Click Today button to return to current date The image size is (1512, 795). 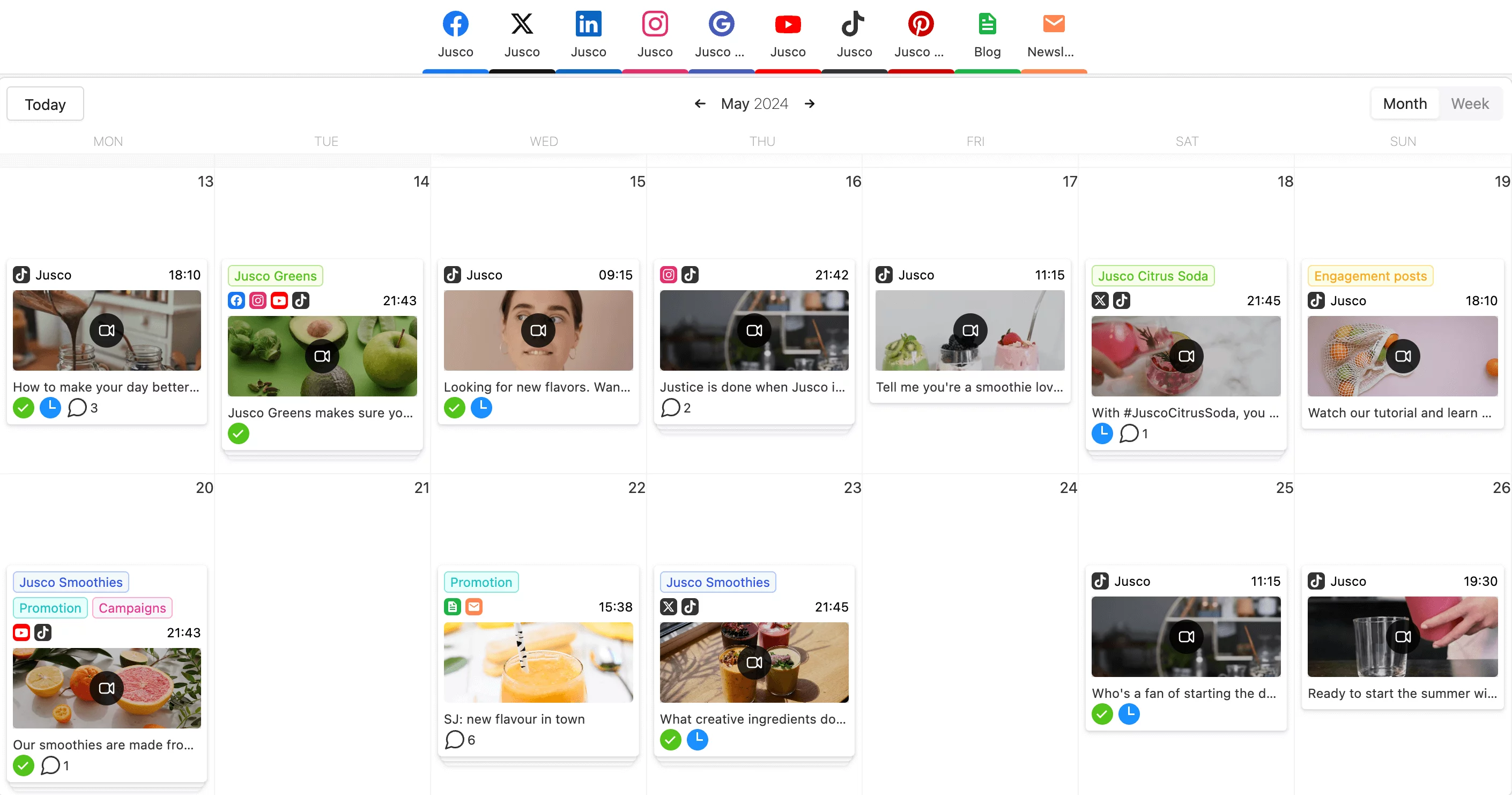[46, 104]
